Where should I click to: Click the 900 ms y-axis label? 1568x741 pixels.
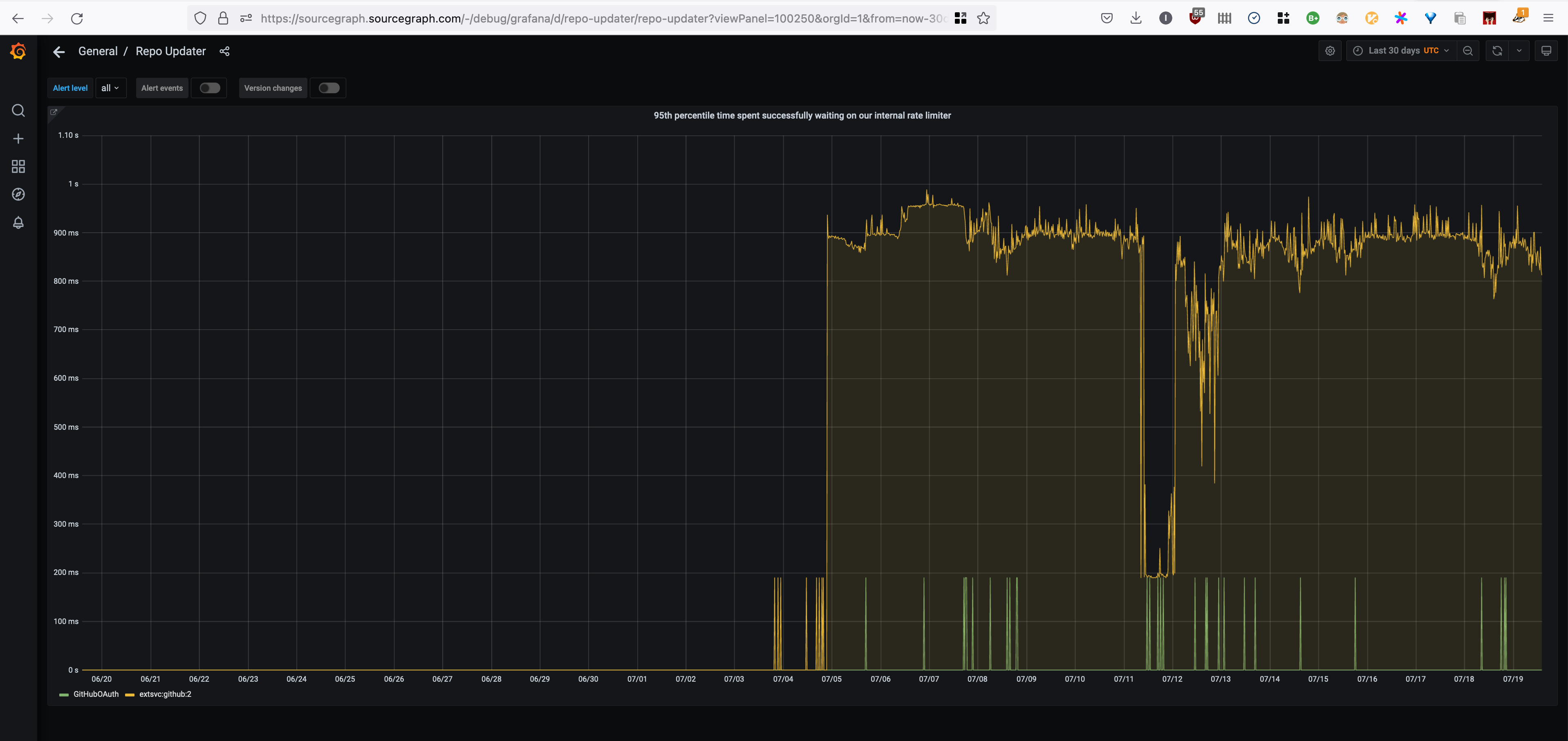[66, 233]
